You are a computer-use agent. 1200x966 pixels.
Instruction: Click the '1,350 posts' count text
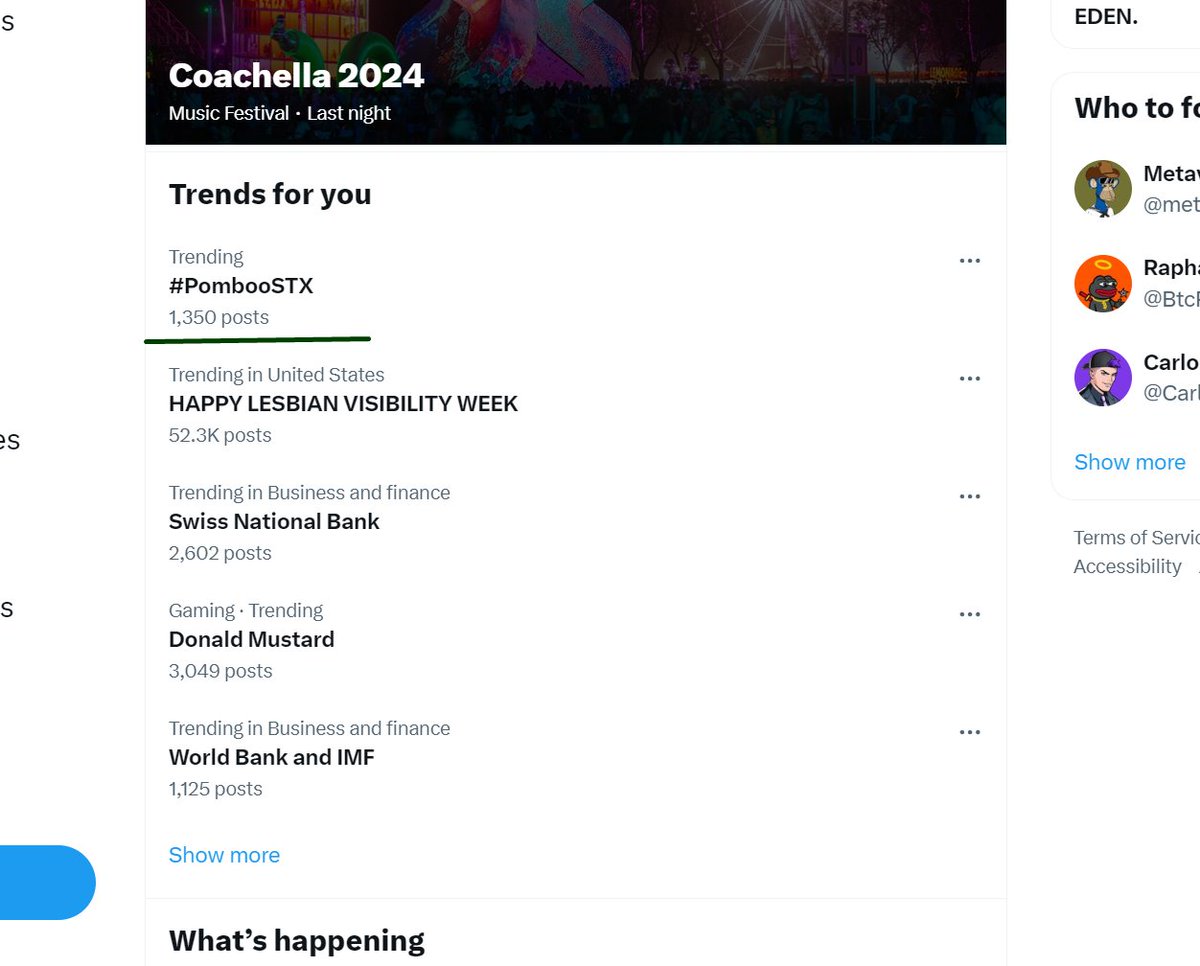pyautogui.click(x=219, y=317)
